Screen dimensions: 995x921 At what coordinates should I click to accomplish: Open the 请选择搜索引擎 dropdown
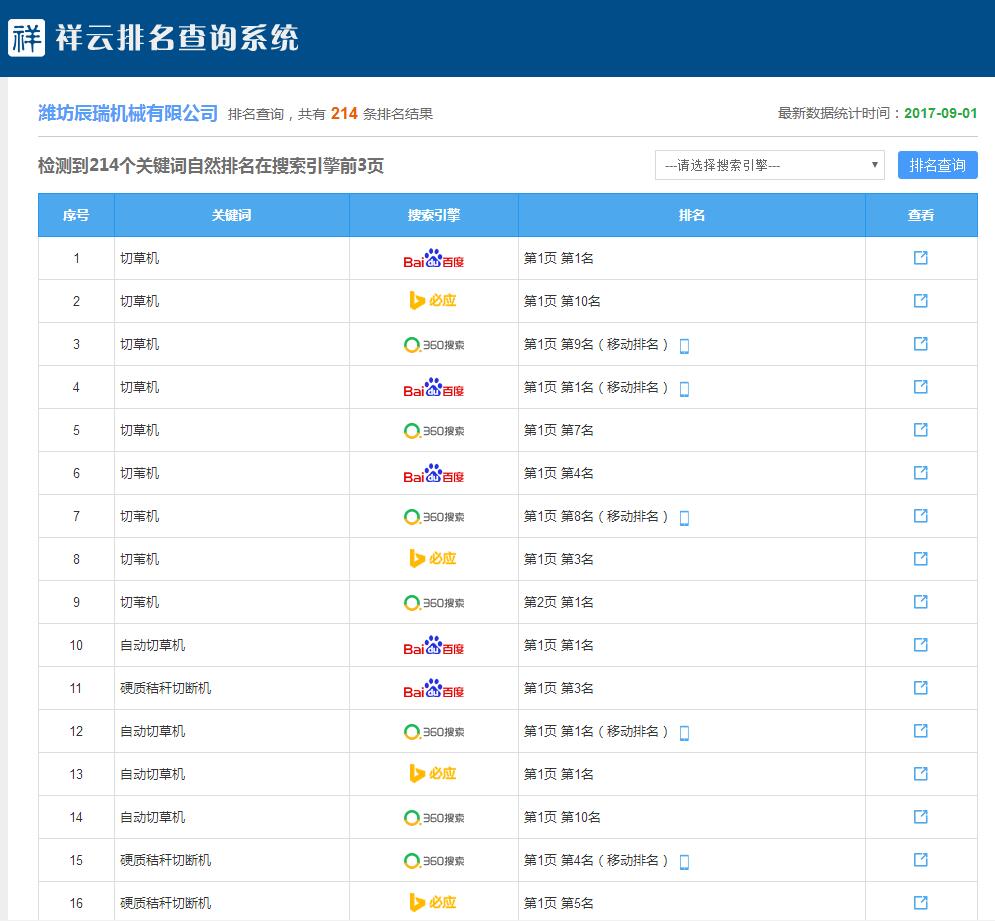(x=770, y=165)
